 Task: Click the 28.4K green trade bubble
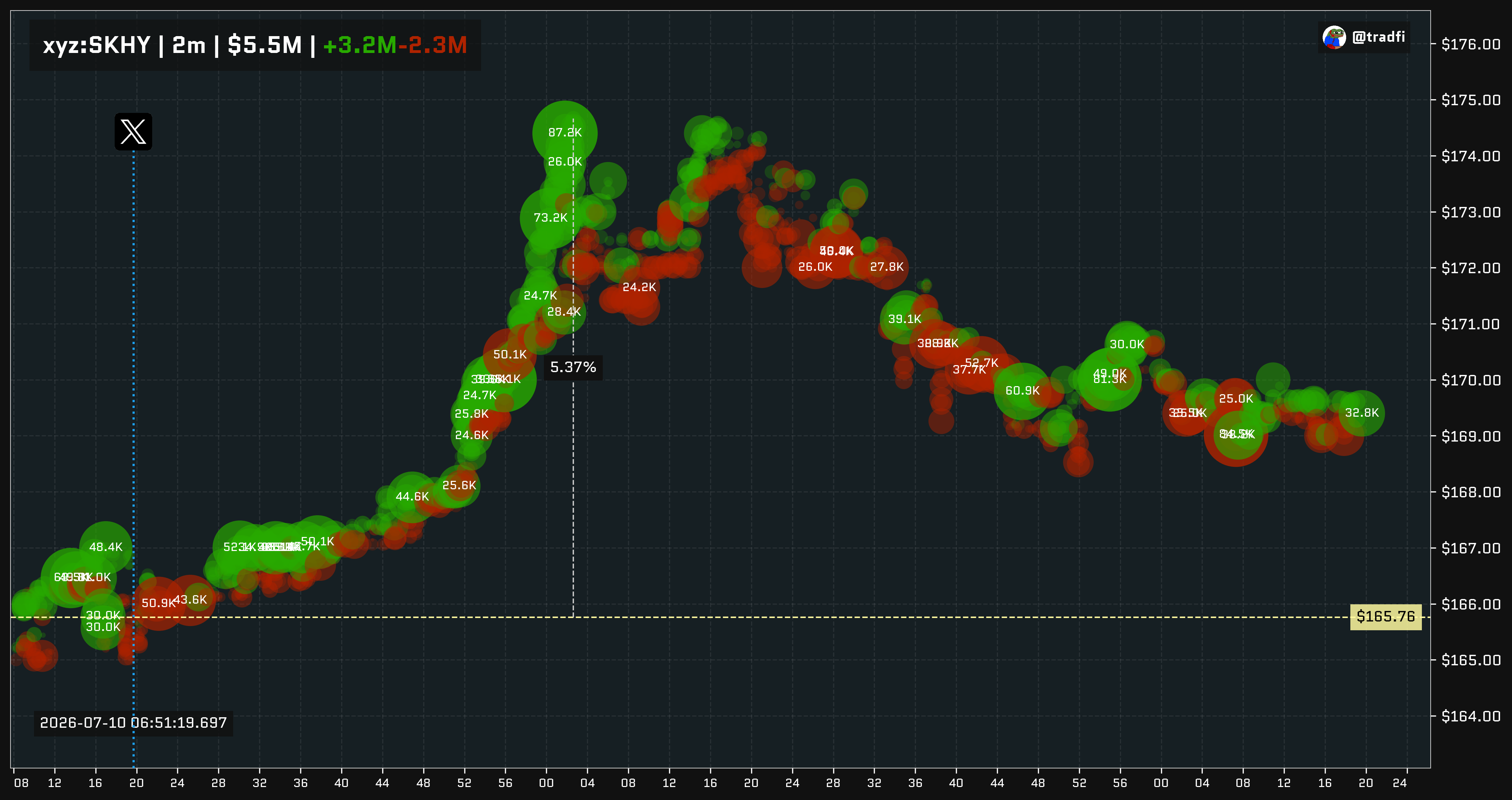[x=563, y=312]
